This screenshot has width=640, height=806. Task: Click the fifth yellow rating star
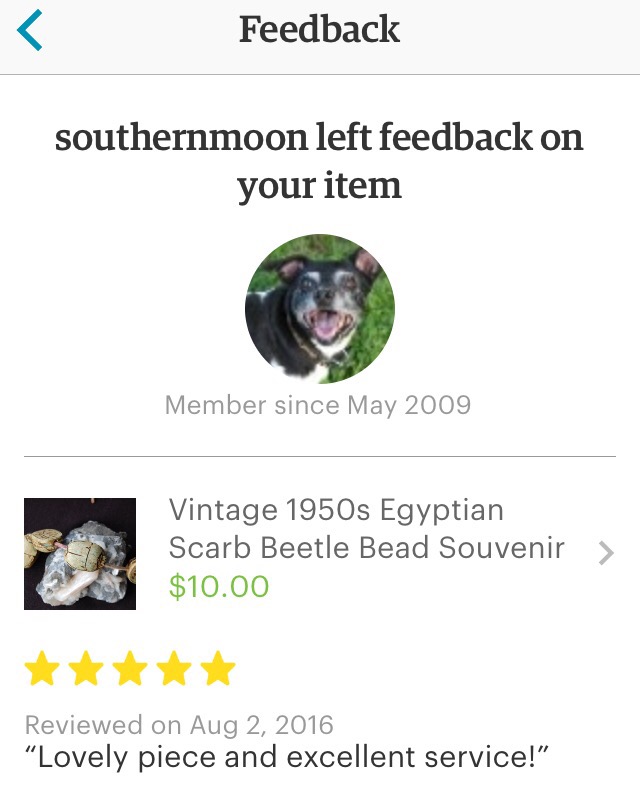point(217,670)
